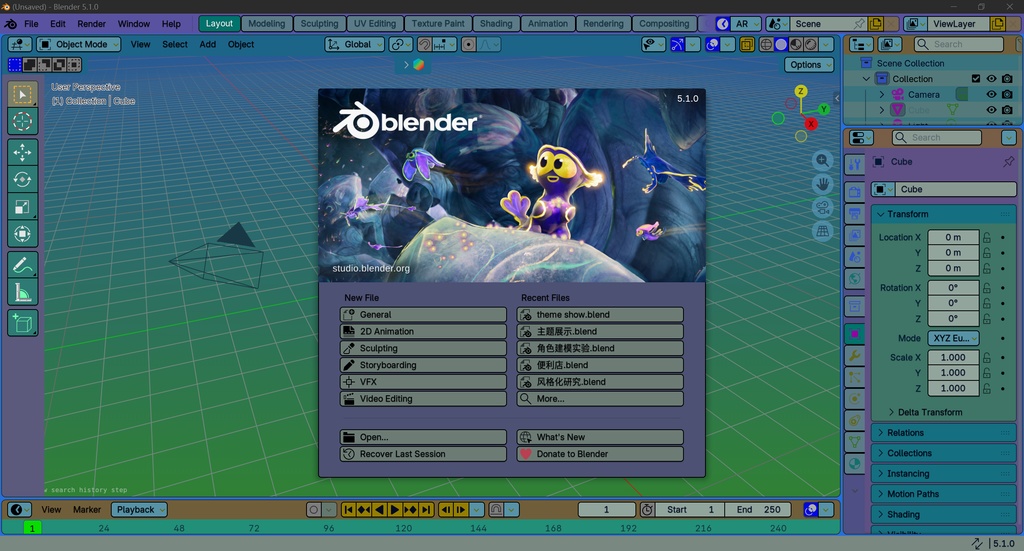Screen dimensions: 1024x551
Task: Disable Camera in renders icon
Action: click(x=1007, y=95)
